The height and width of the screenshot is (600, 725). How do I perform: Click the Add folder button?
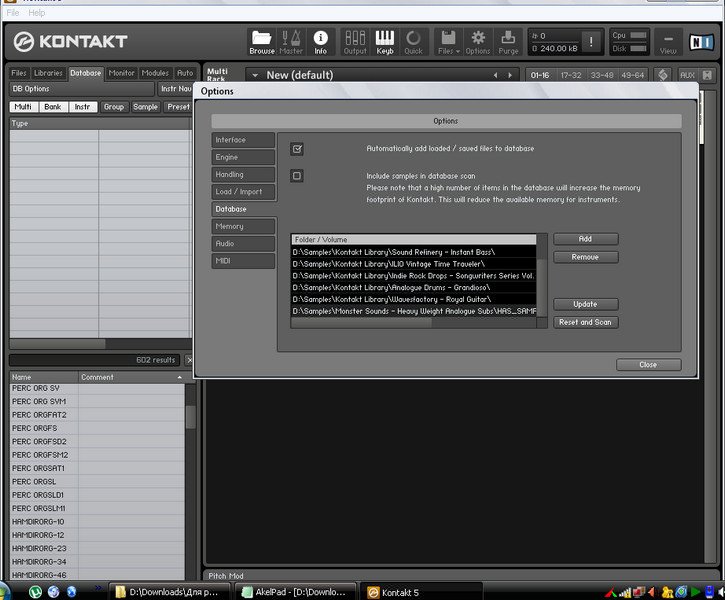point(585,239)
